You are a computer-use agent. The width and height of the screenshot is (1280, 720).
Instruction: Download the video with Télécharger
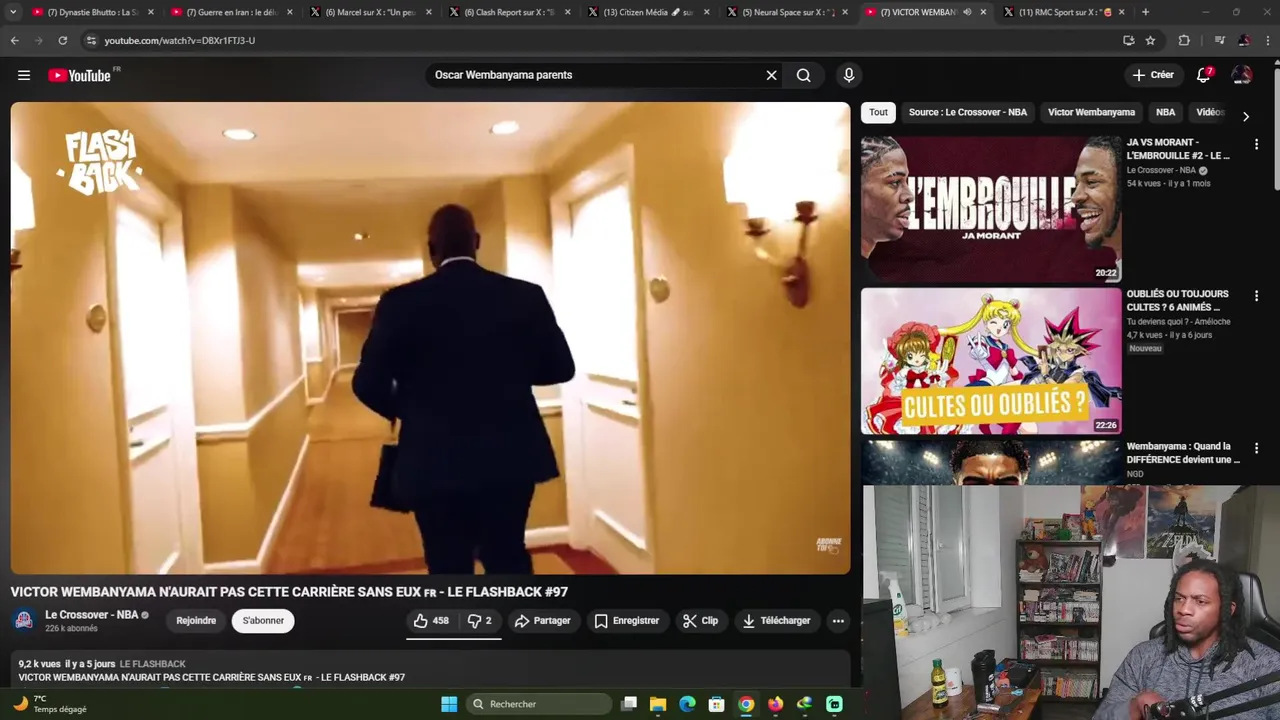coord(776,621)
